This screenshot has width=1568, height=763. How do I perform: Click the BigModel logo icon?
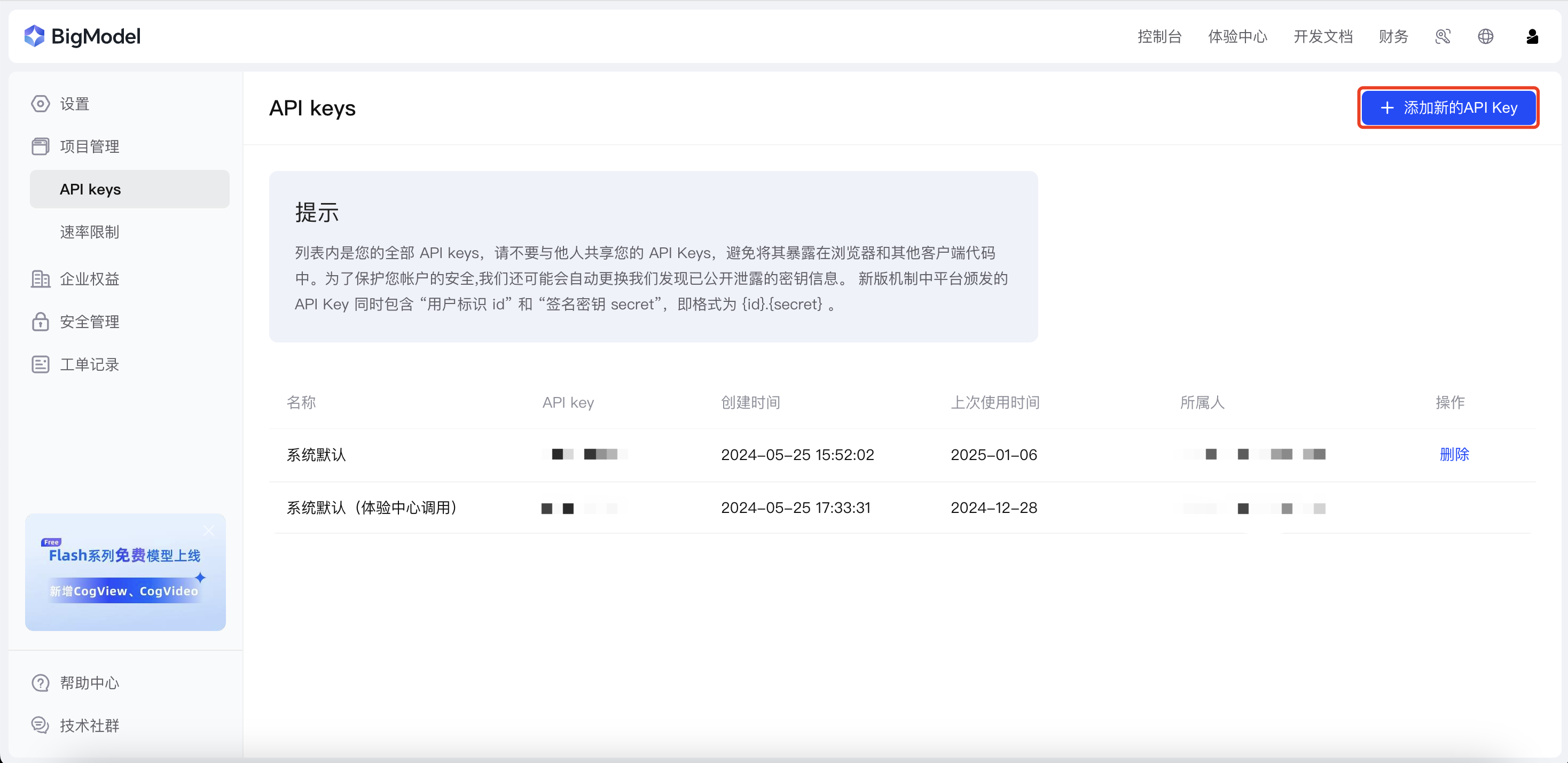click(34, 36)
